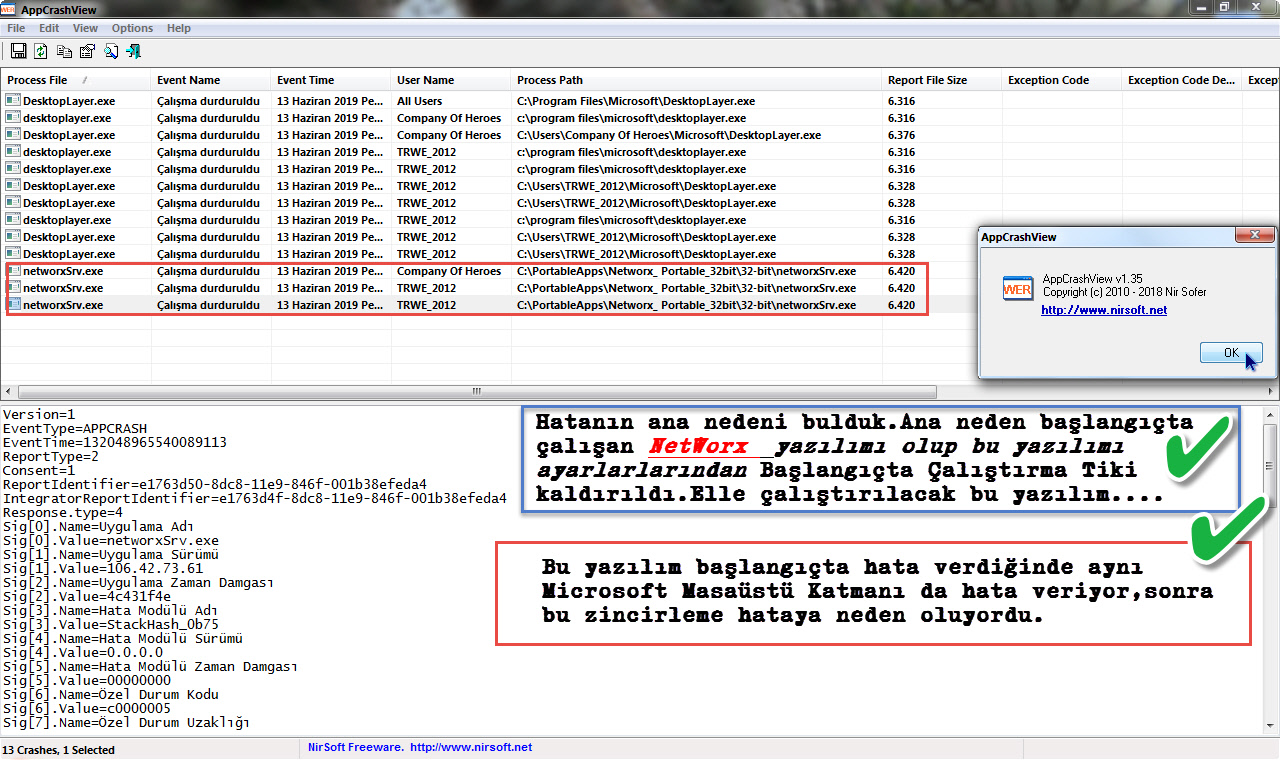Click the Sig[7].Name=Özel Durum Uzaklığı line
The width and height of the screenshot is (1280, 760).
tap(126, 722)
